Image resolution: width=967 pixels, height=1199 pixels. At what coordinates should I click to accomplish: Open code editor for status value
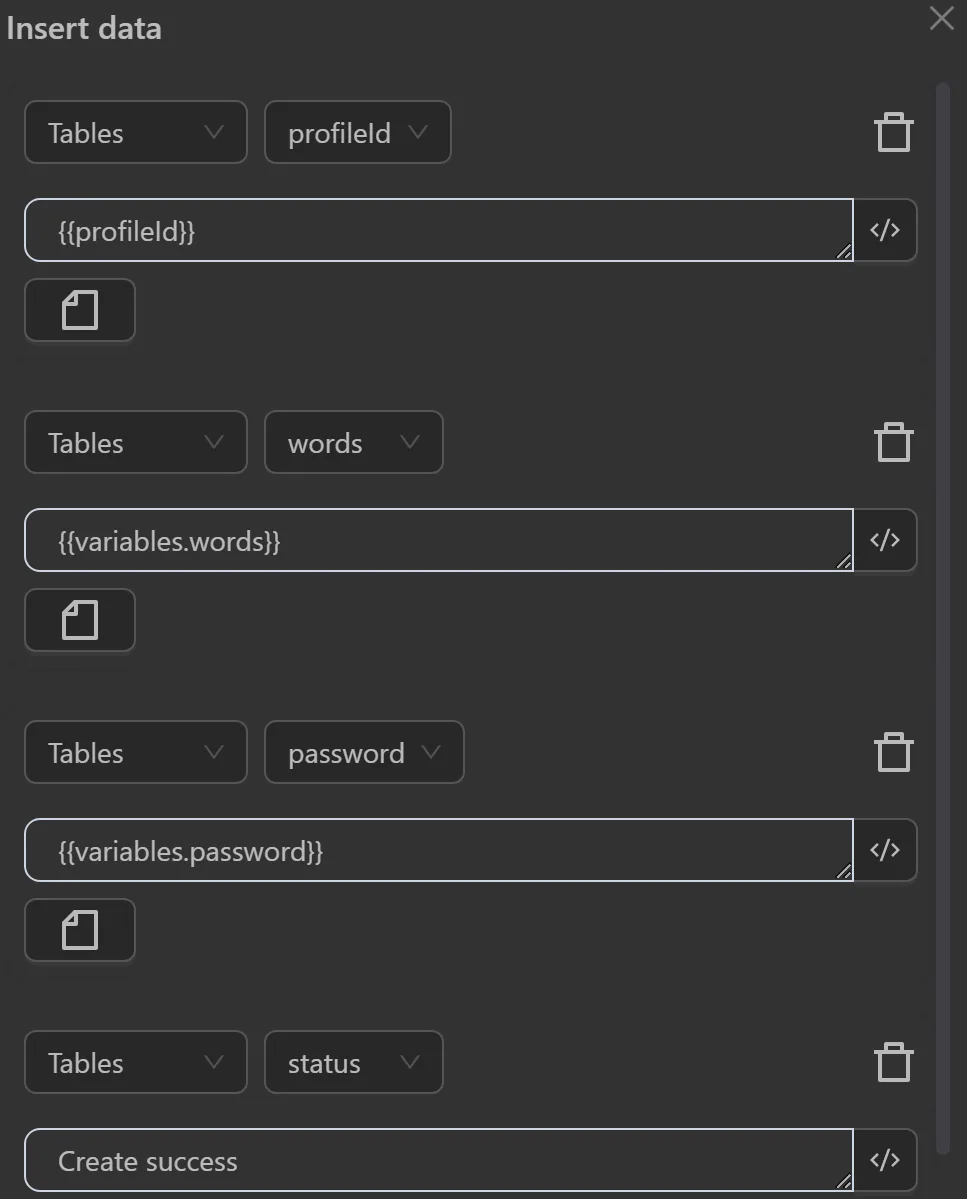click(x=885, y=1159)
